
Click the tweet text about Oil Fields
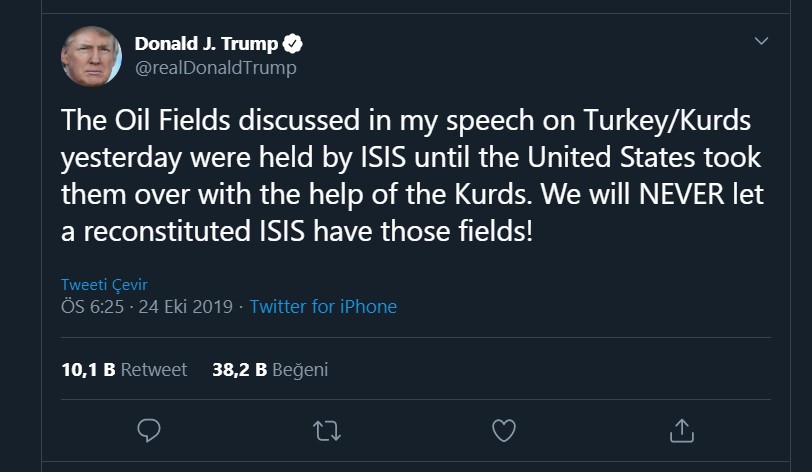400,173
